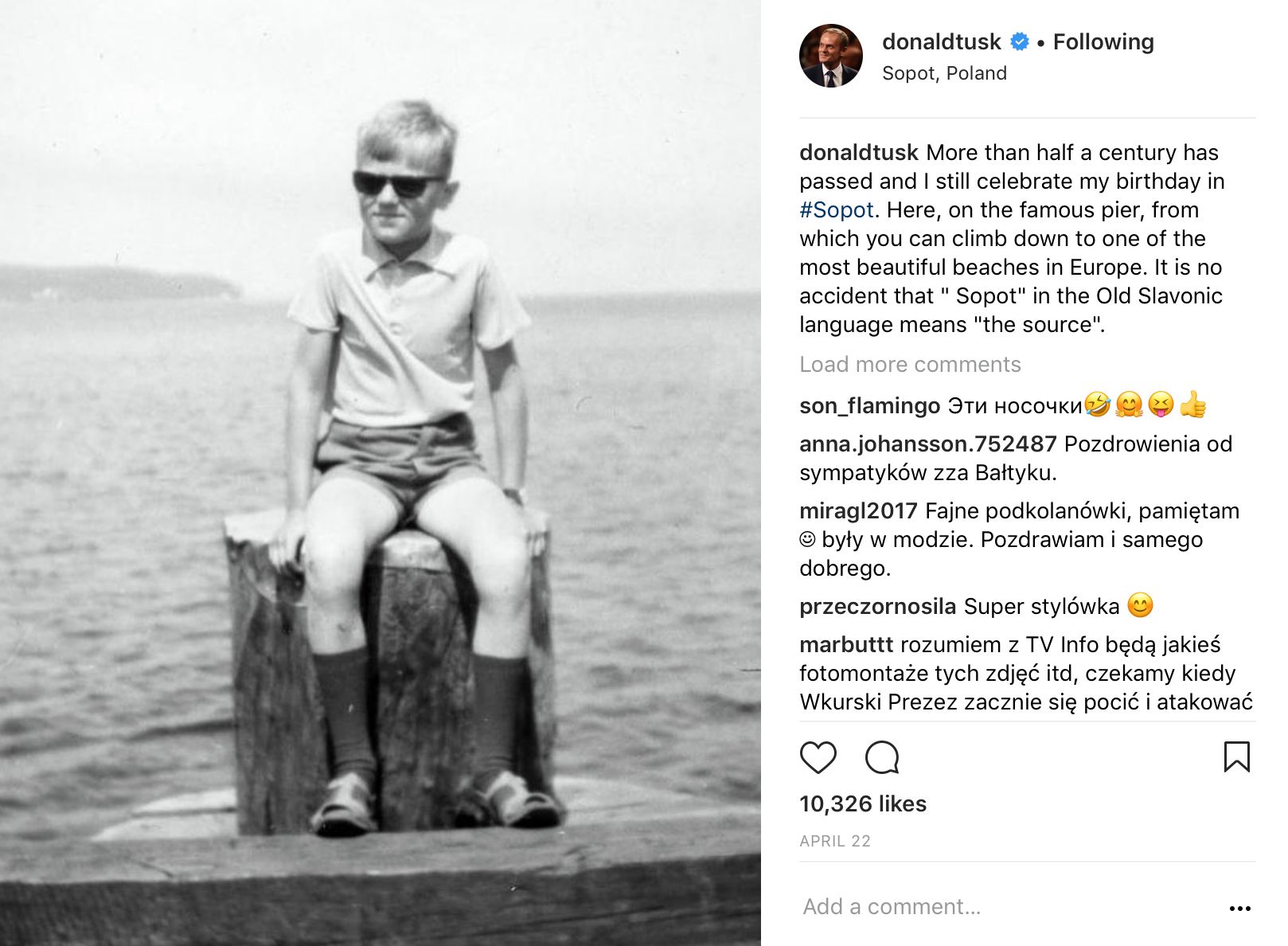Open the Sopot, Poland location link
This screenshot has width=1288, height=946.
944,73
